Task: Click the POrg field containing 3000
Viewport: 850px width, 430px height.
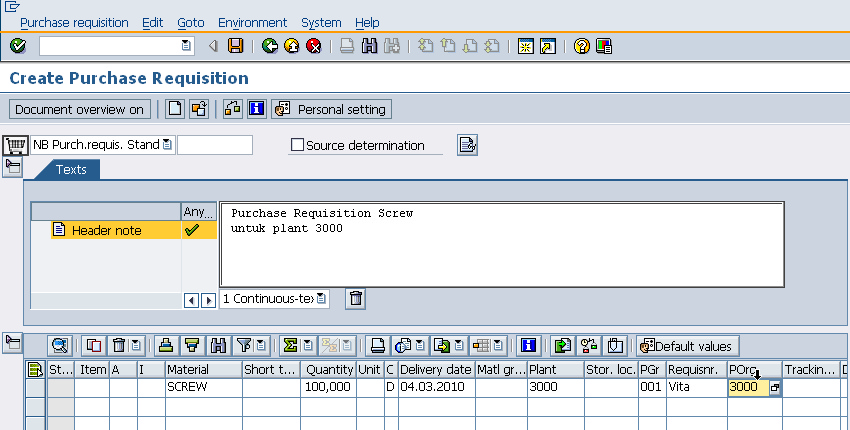Action: click(x=748, y=387)
